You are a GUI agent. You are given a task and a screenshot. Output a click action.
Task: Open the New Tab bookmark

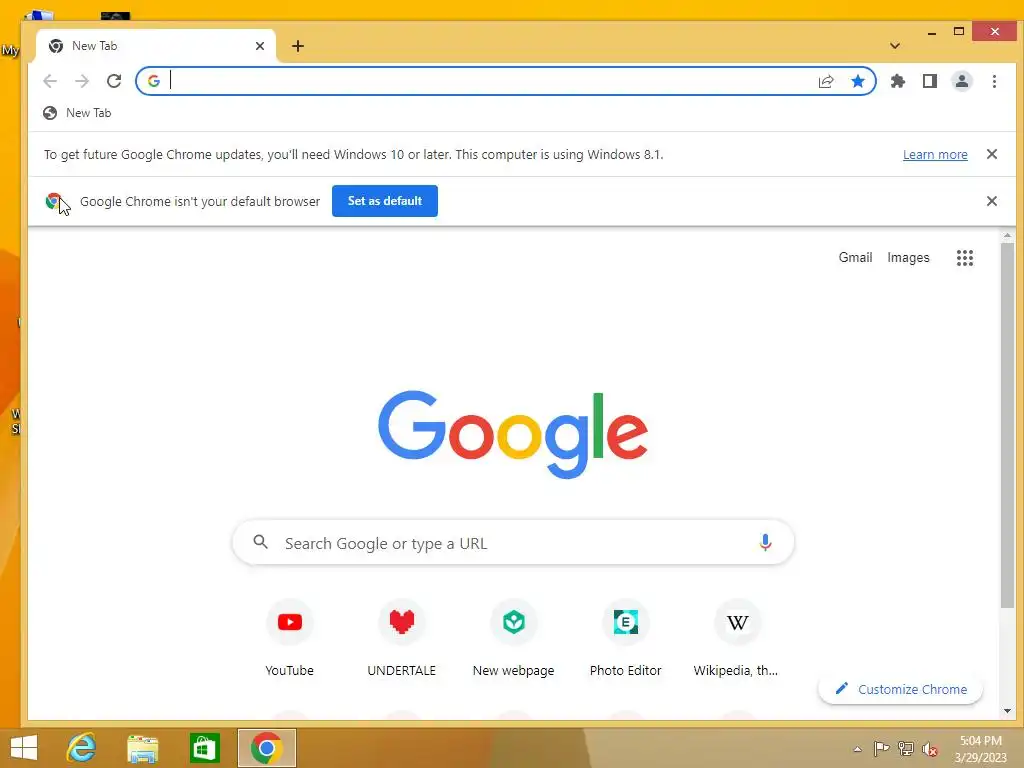point(77,113)
